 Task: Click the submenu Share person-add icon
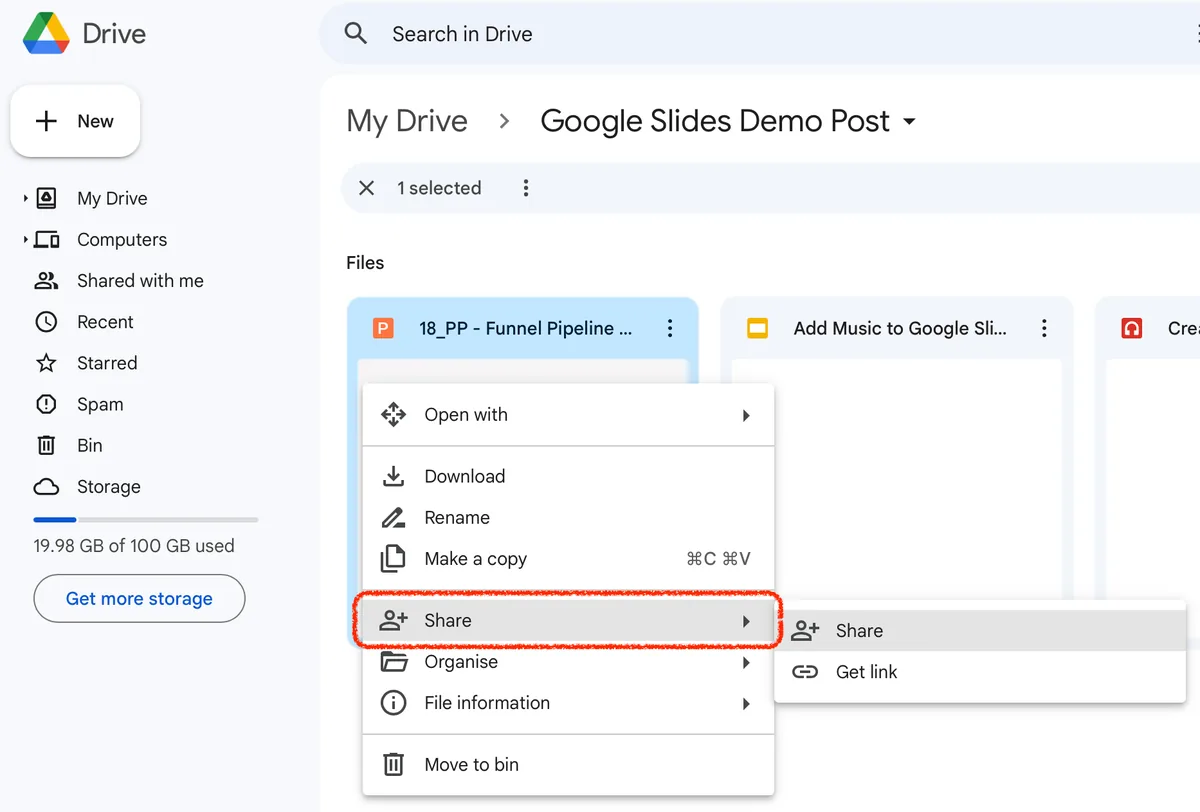point(805,631)
